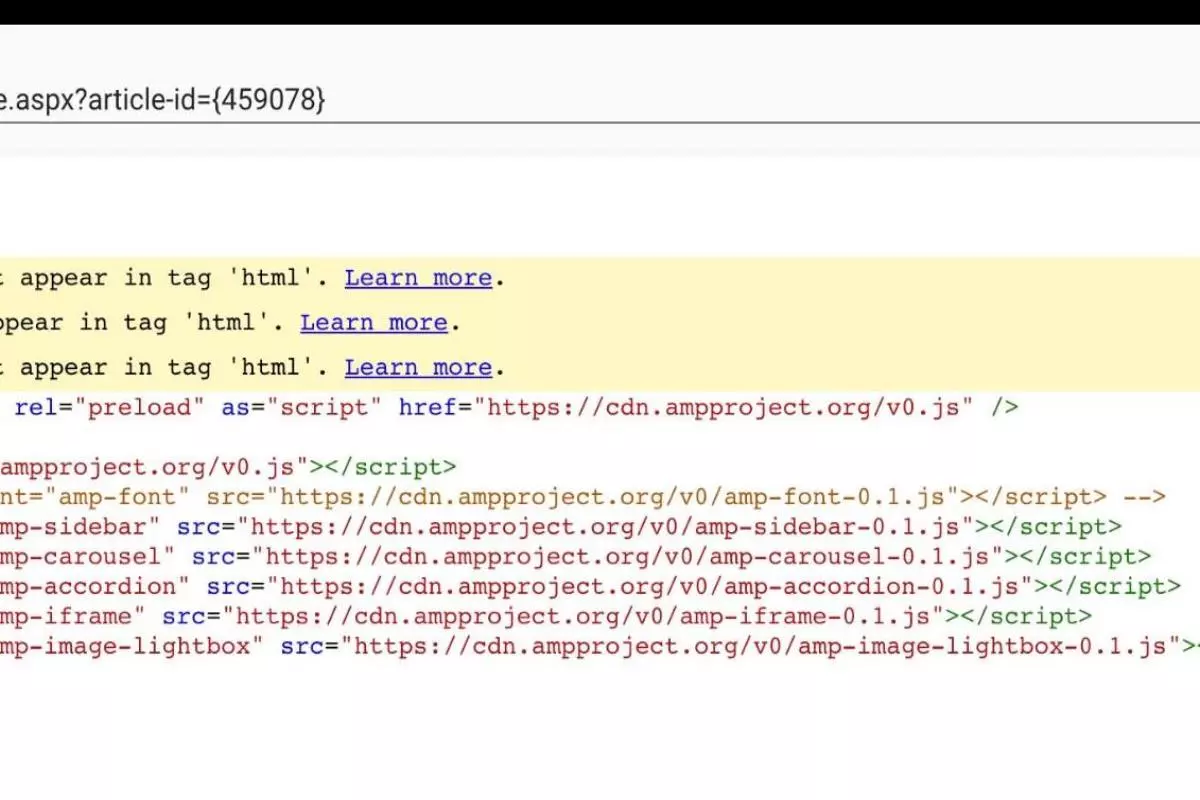Click the amp-iframe-0.1.js script line
The width and height of the screenshot is (1200, 800).
(x=546, y=617)
